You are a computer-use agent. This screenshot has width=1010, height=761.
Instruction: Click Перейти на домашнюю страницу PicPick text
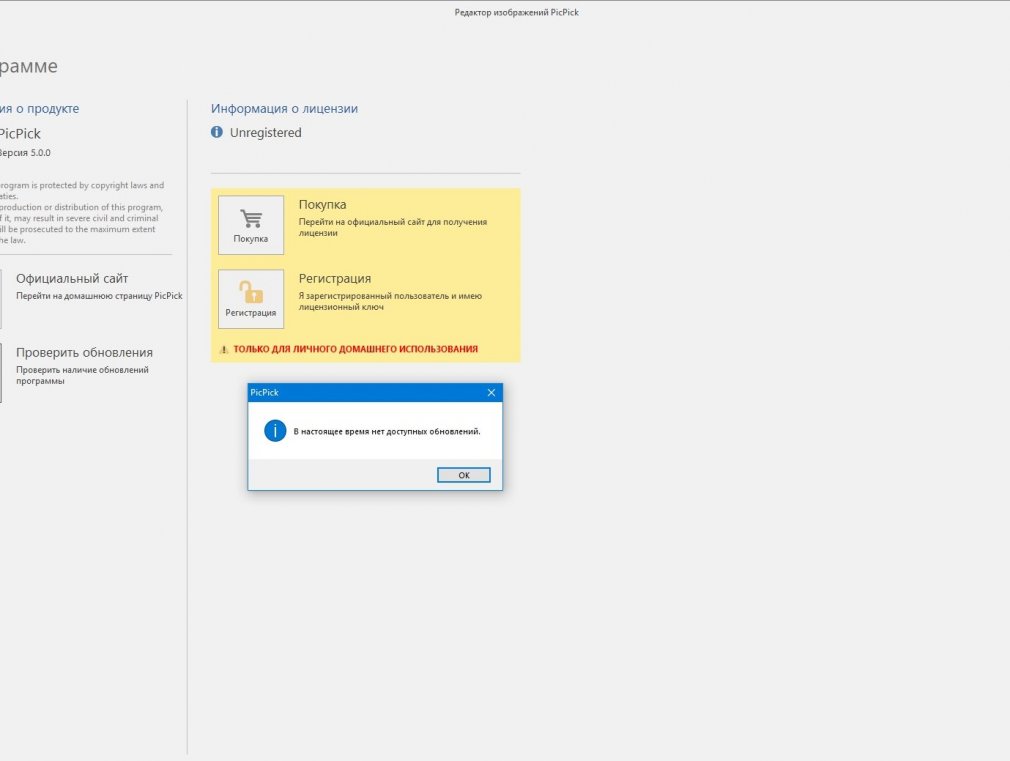[99, 296]
